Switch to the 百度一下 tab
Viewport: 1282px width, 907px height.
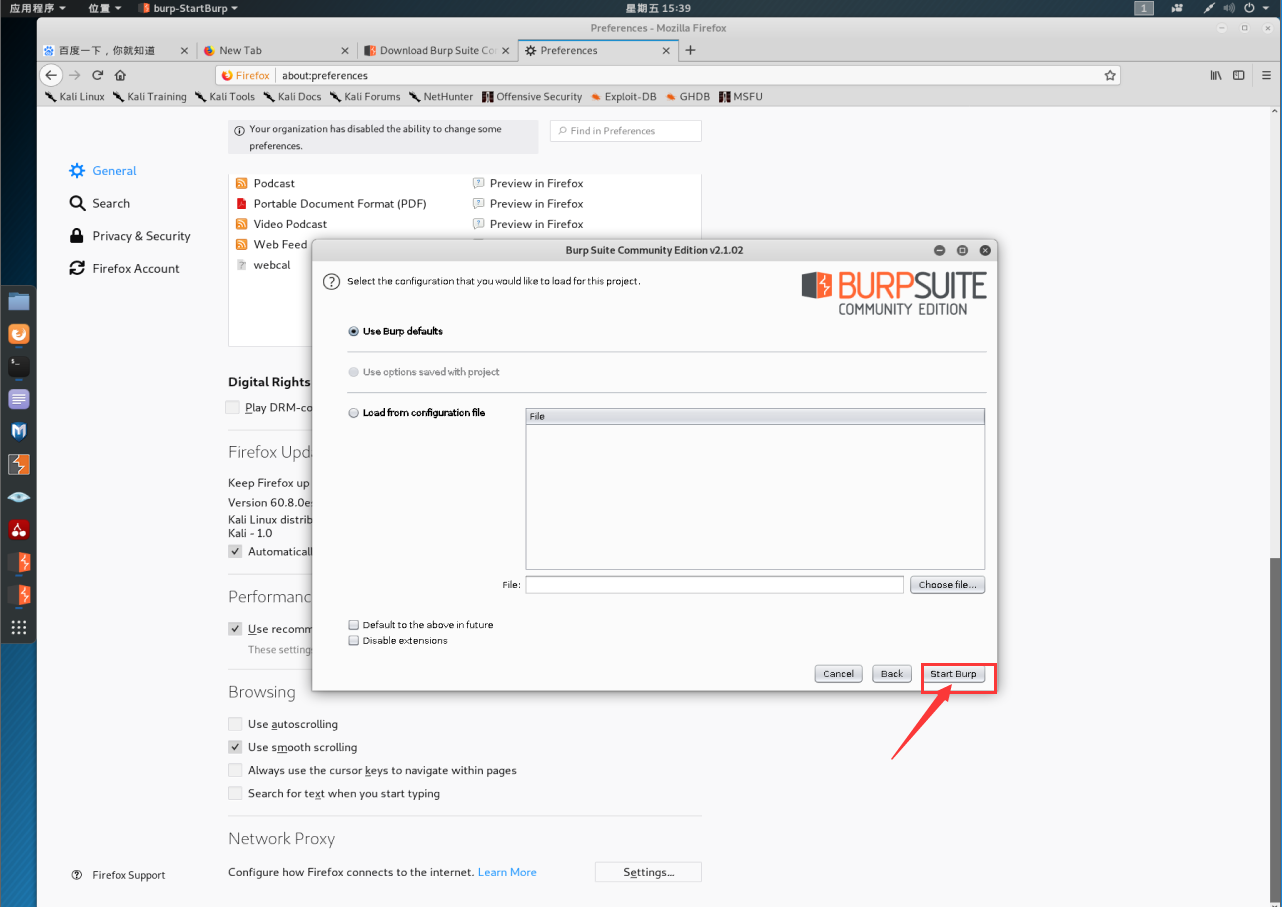(x=116, y=50)
